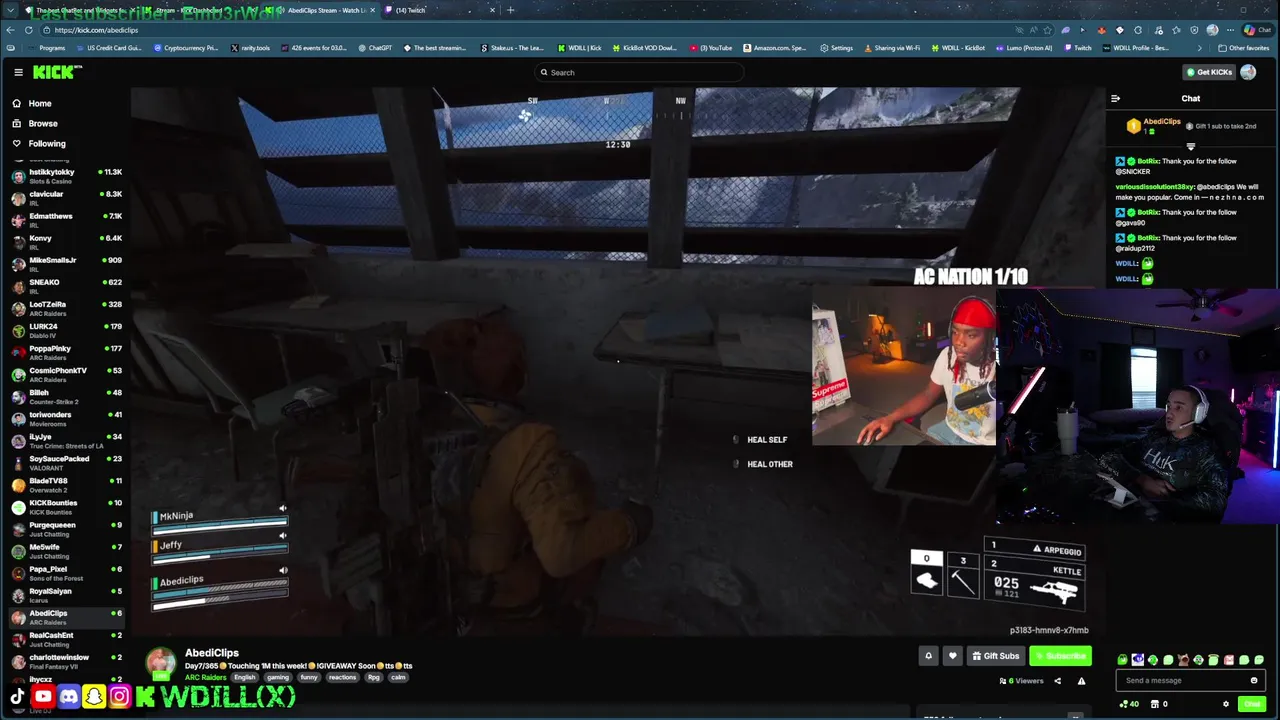
Task: Click the 6 Viewers count
Action: pos(1021,681)
